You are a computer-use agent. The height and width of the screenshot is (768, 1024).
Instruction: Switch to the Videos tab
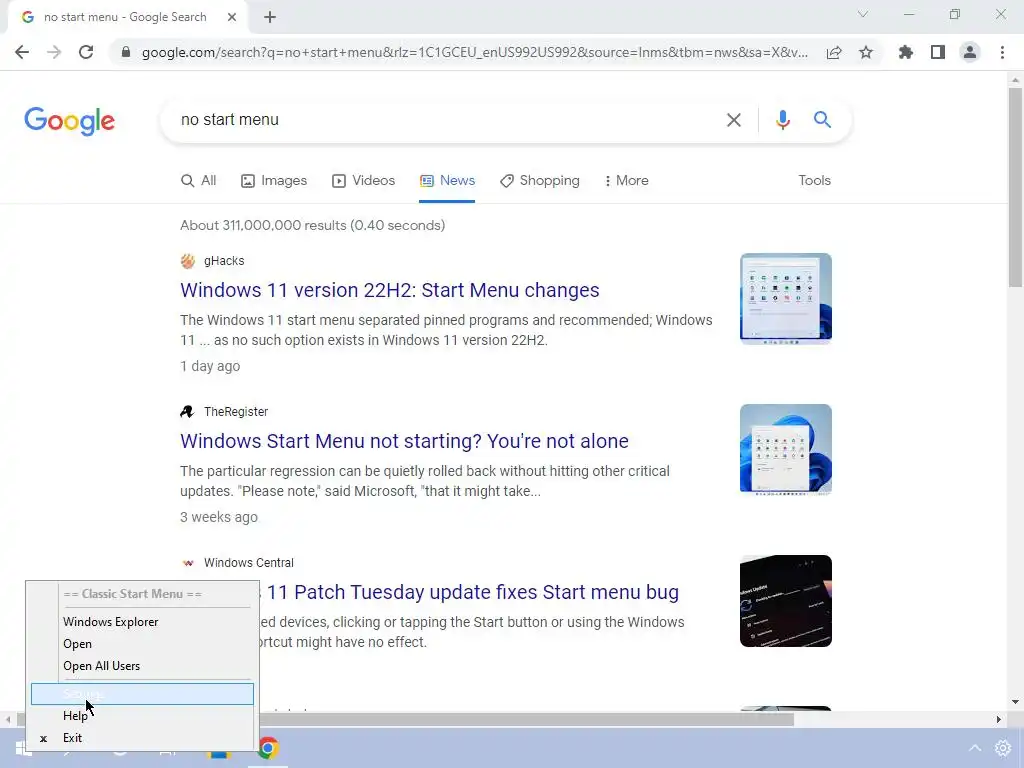click(364, 180)
